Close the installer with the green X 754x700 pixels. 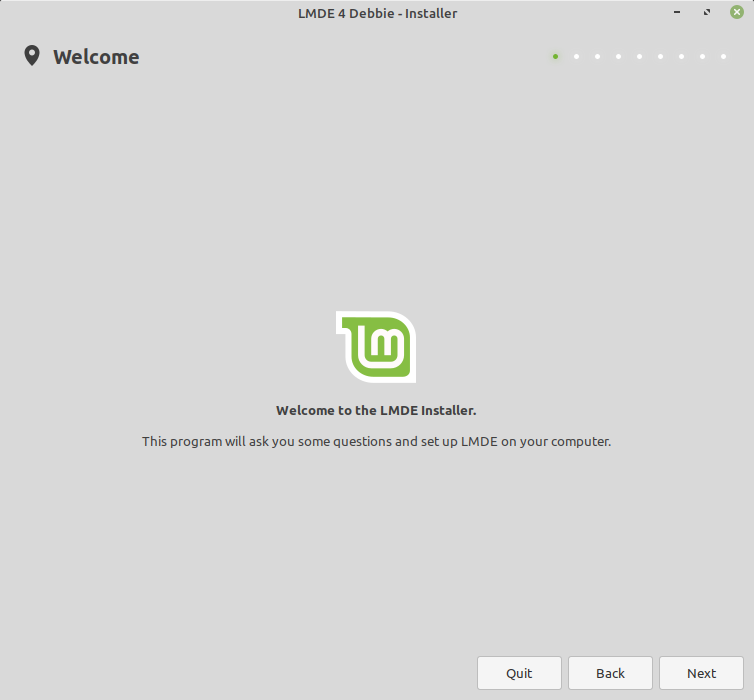737,13
